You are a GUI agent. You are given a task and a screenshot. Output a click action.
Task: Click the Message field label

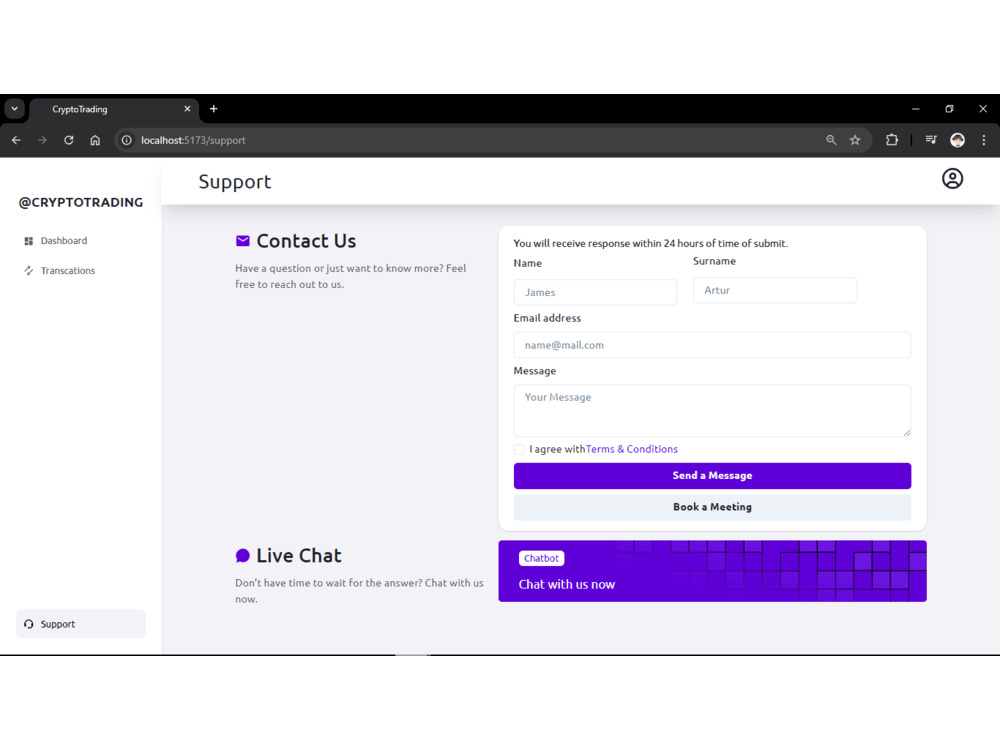tap(534, 371)
